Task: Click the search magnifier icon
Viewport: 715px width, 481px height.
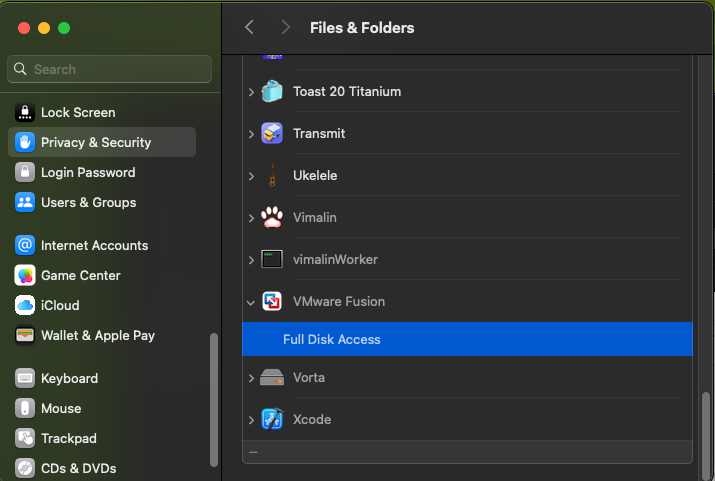Action: click(20, 69)
